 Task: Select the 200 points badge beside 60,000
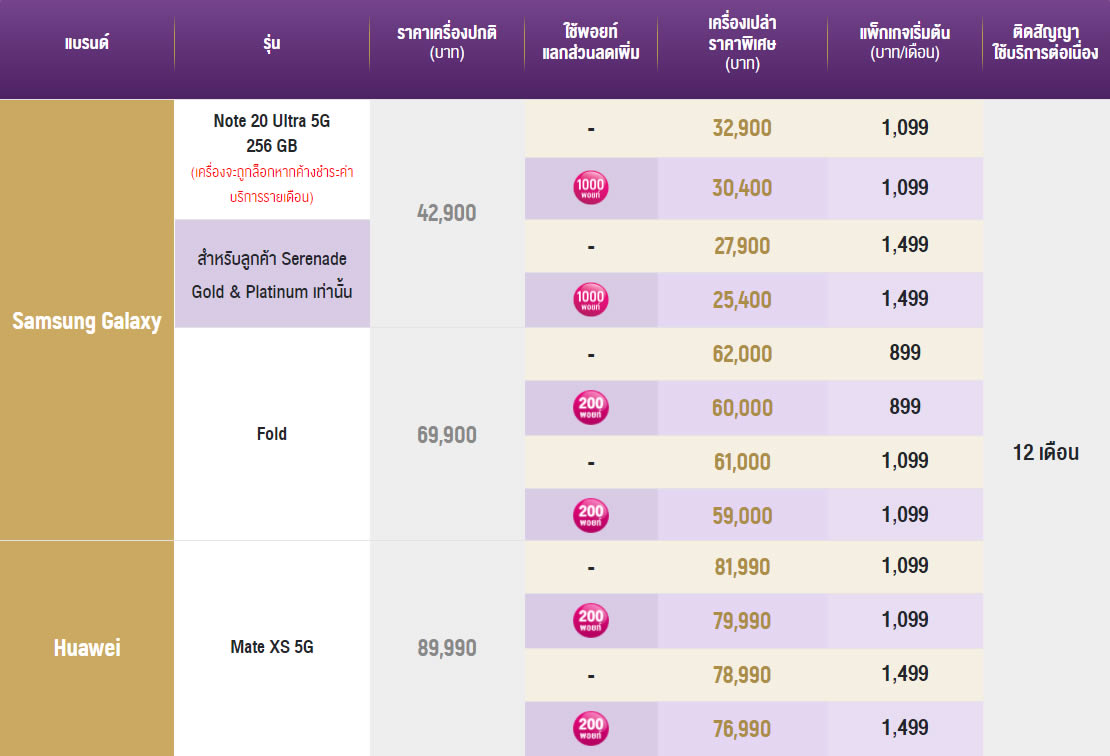591,408
